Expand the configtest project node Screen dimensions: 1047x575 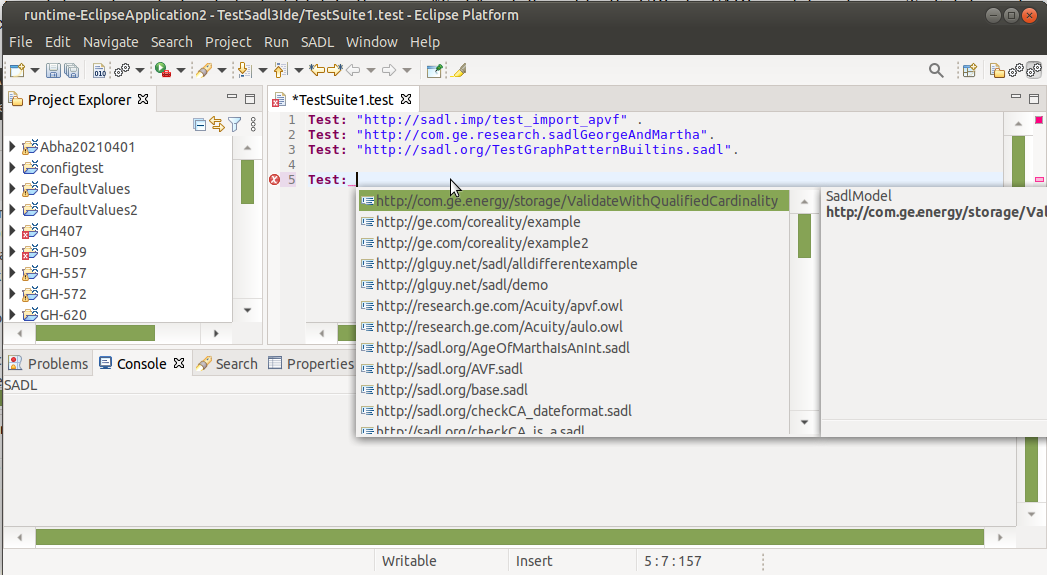[x=12, y=168]
